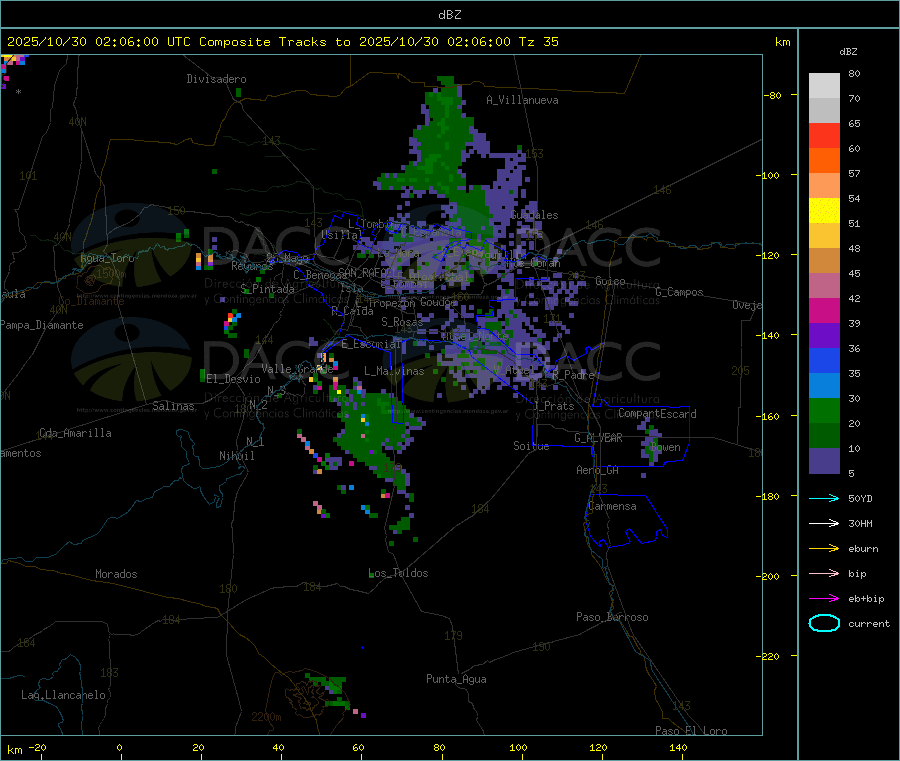Click the Cda_Amarilla map label
The height and width of the screenshot is (761, 900).
(x=75, y=433)
